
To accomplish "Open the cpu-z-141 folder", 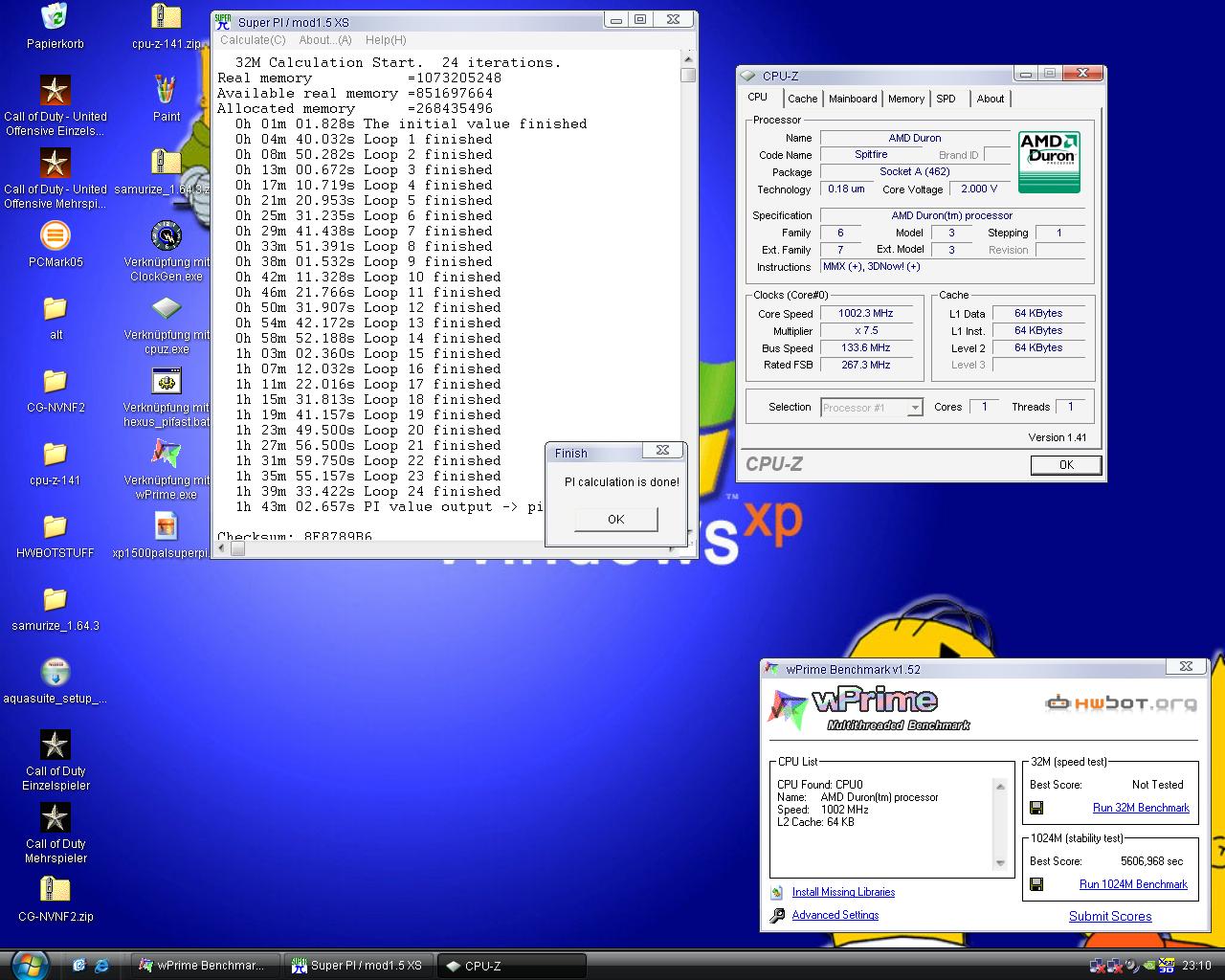I will (x=56, y=454).
